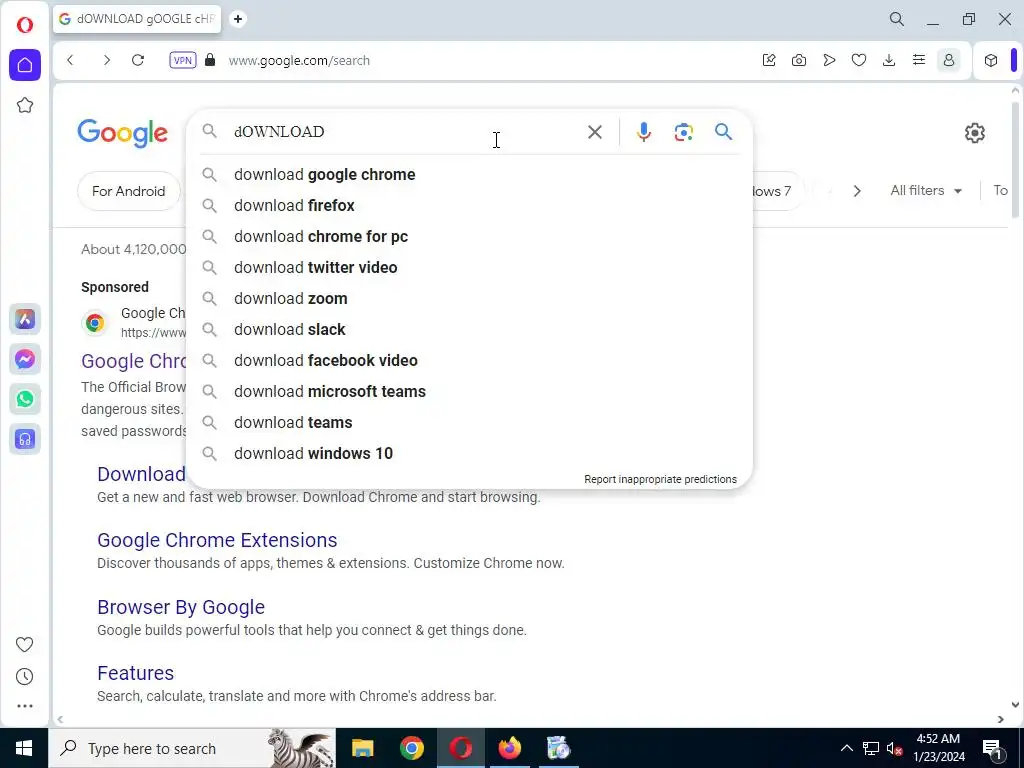The image size is (1024, 768).
Task: Take a snapshot with camera icon
Action: coord(799,60)
